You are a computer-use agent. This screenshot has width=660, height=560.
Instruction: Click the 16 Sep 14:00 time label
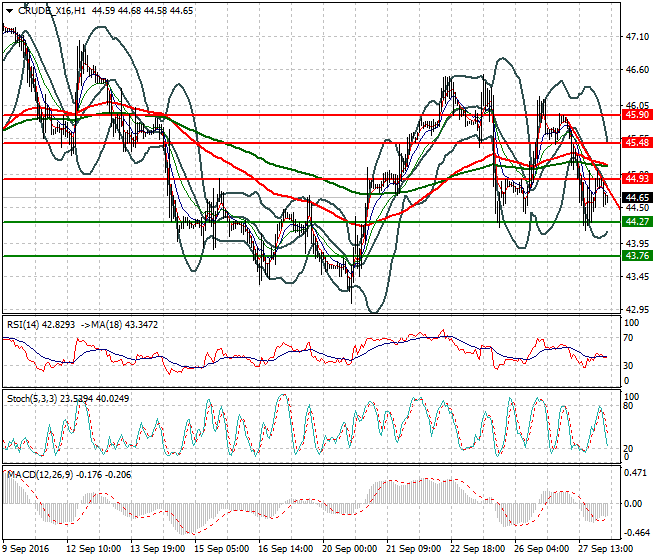[x=286, y=549]
